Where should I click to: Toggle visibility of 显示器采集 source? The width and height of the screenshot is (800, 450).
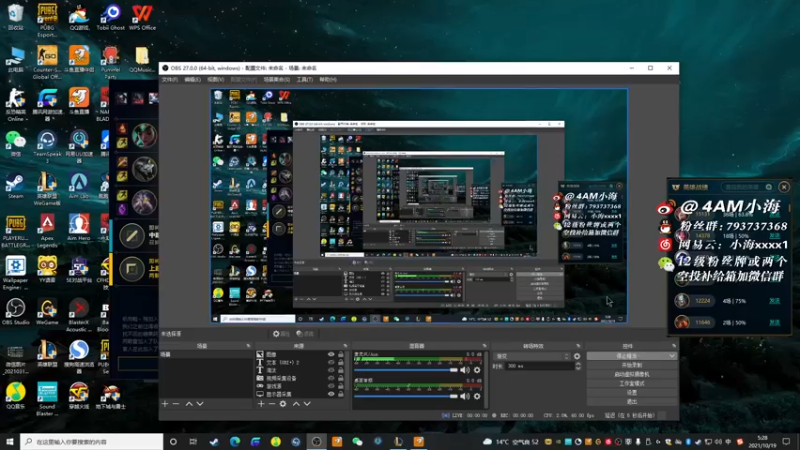(331, 394)
